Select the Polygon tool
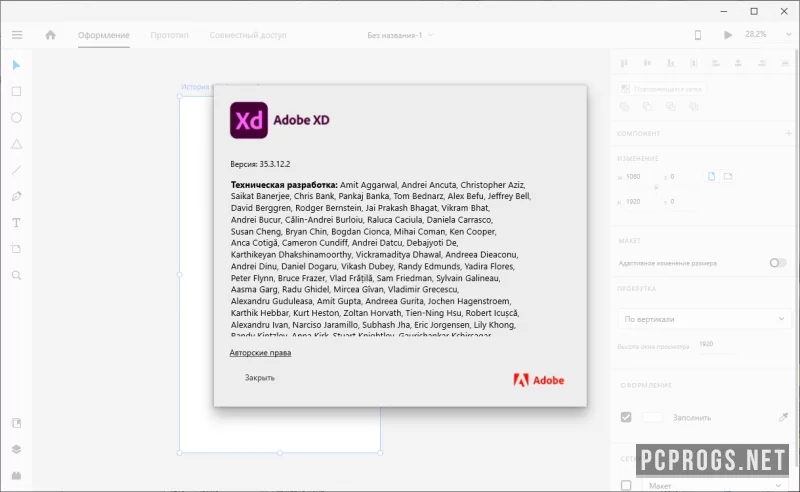800x492 pixels. point(16,144)
